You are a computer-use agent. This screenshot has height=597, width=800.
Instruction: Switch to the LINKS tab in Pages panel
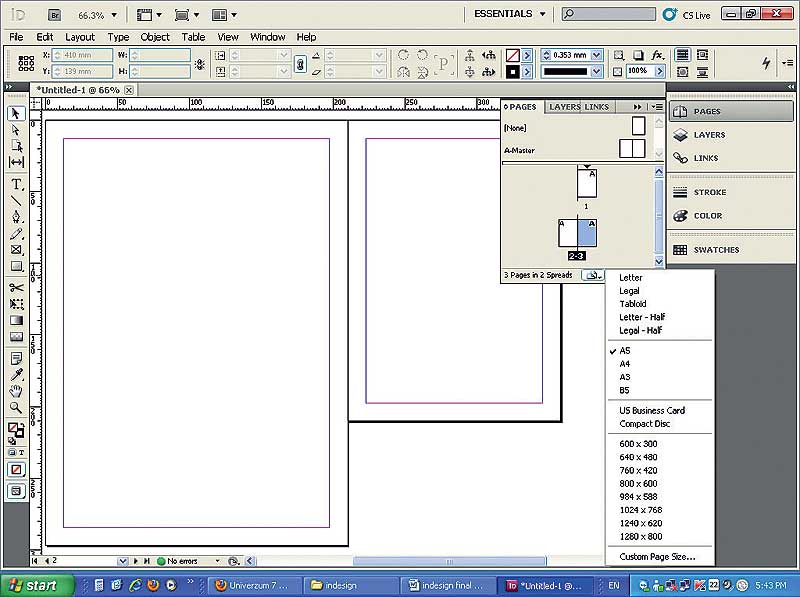pos(596,107)
